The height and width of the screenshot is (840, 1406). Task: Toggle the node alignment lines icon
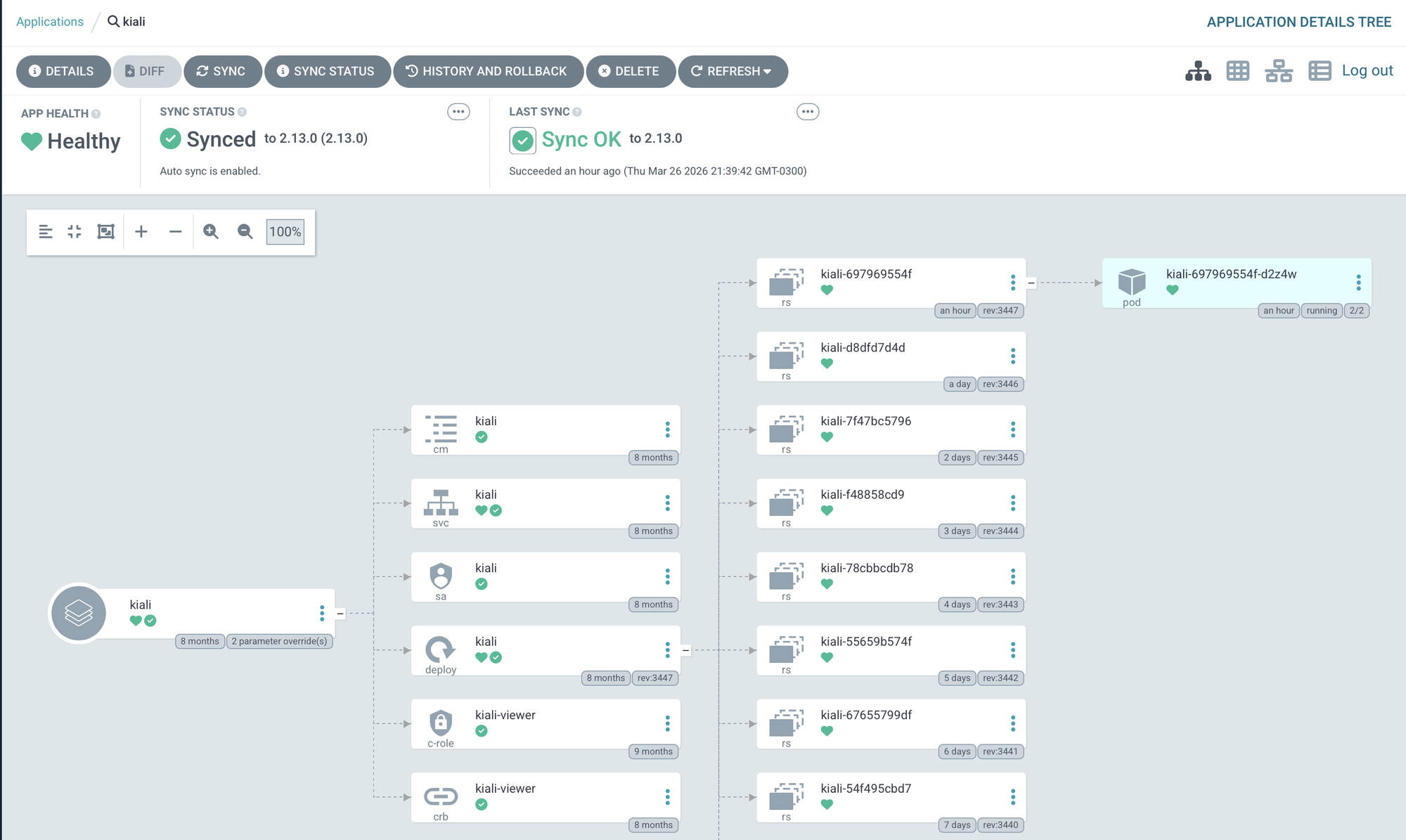46,231
